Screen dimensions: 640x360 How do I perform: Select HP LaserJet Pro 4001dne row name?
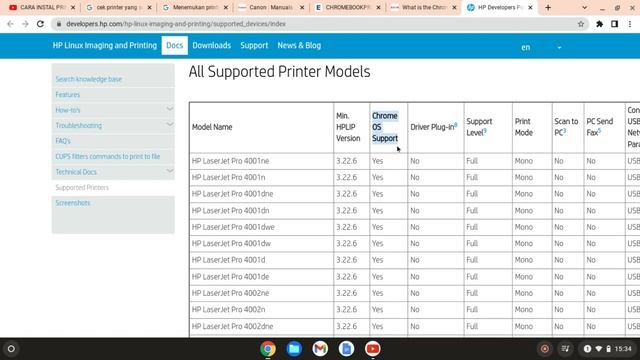(x=232, y=194)
